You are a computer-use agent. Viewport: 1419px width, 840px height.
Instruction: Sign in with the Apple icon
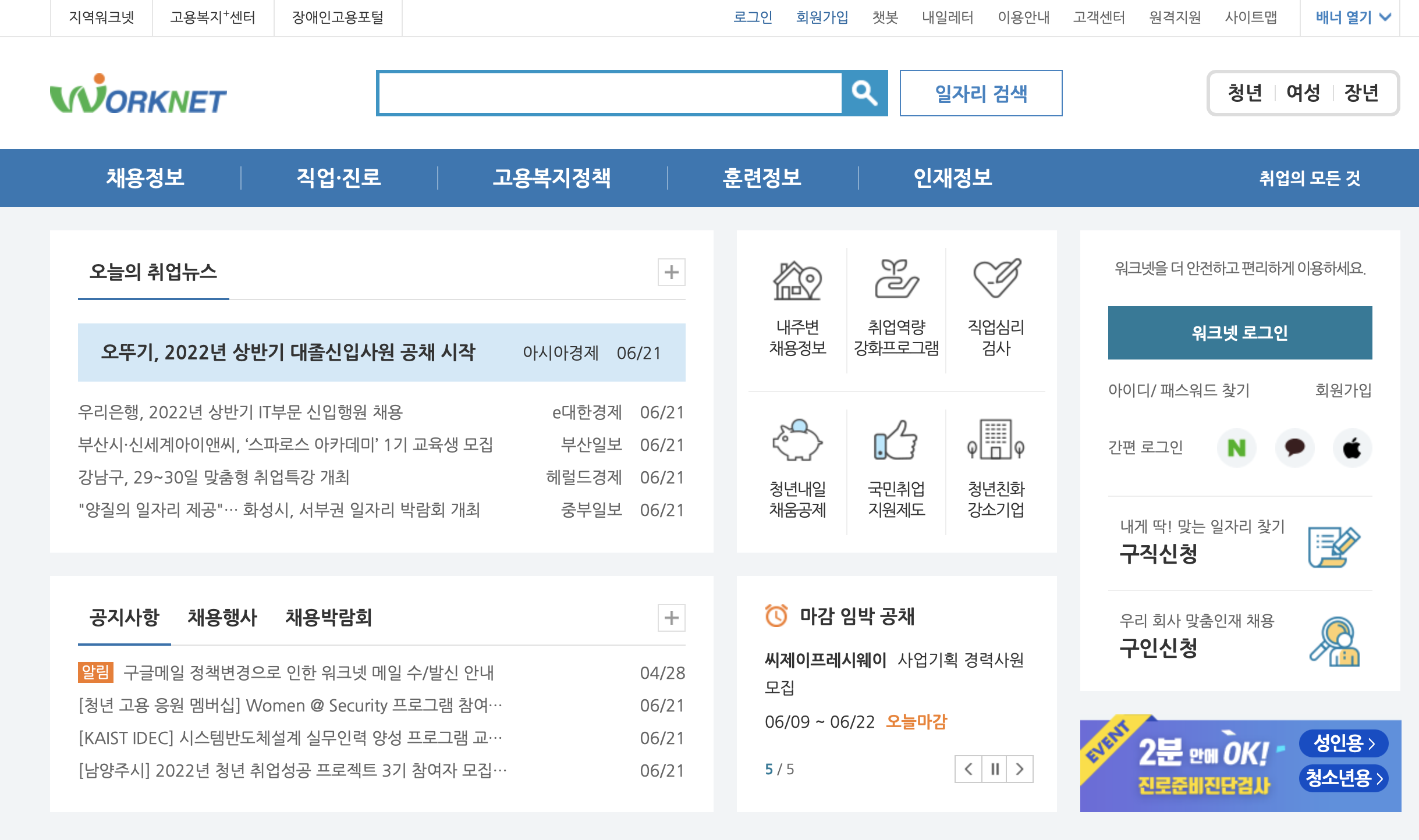(1351, 448)
